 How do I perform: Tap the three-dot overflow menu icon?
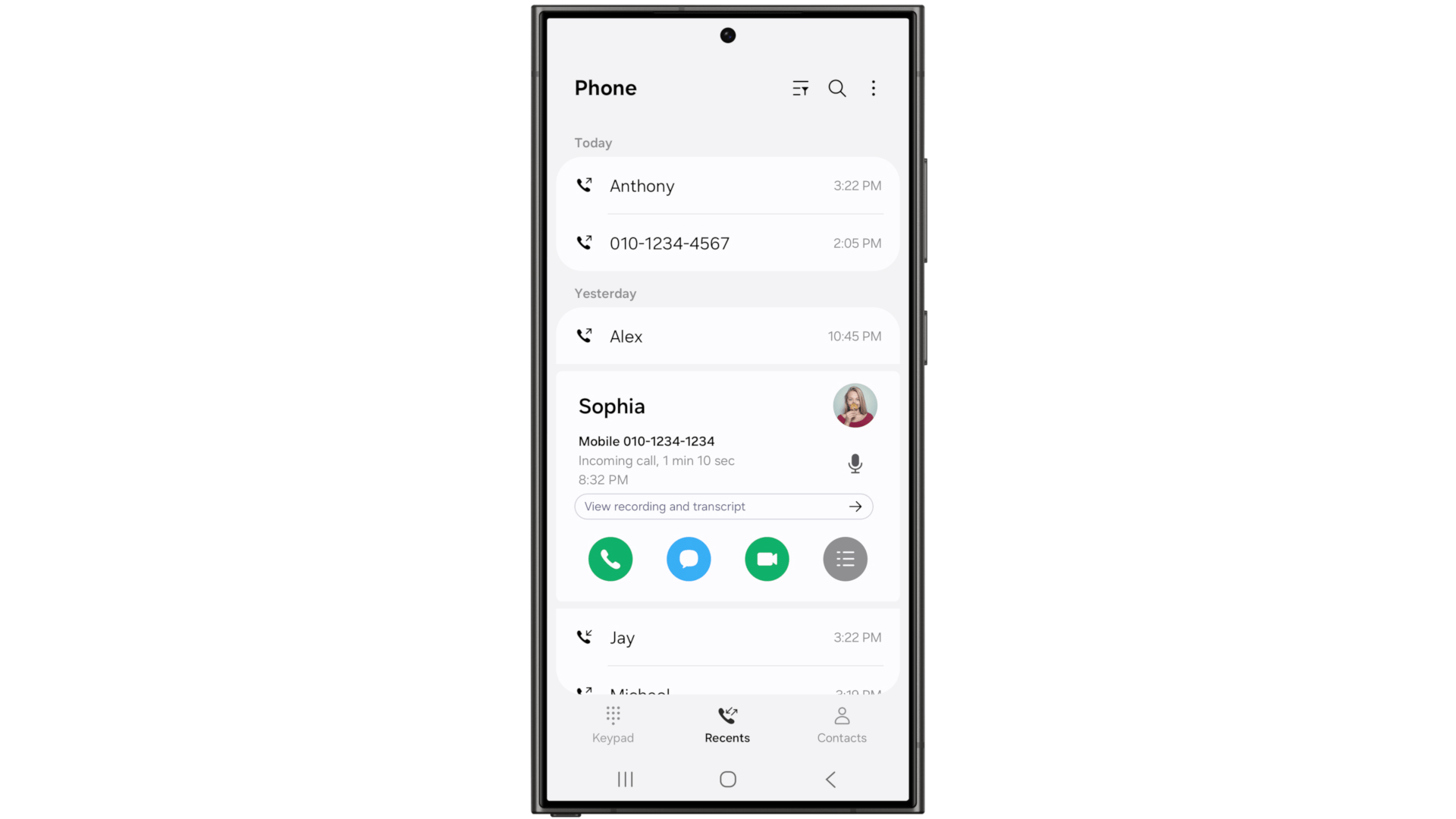[x=873, y=88]
